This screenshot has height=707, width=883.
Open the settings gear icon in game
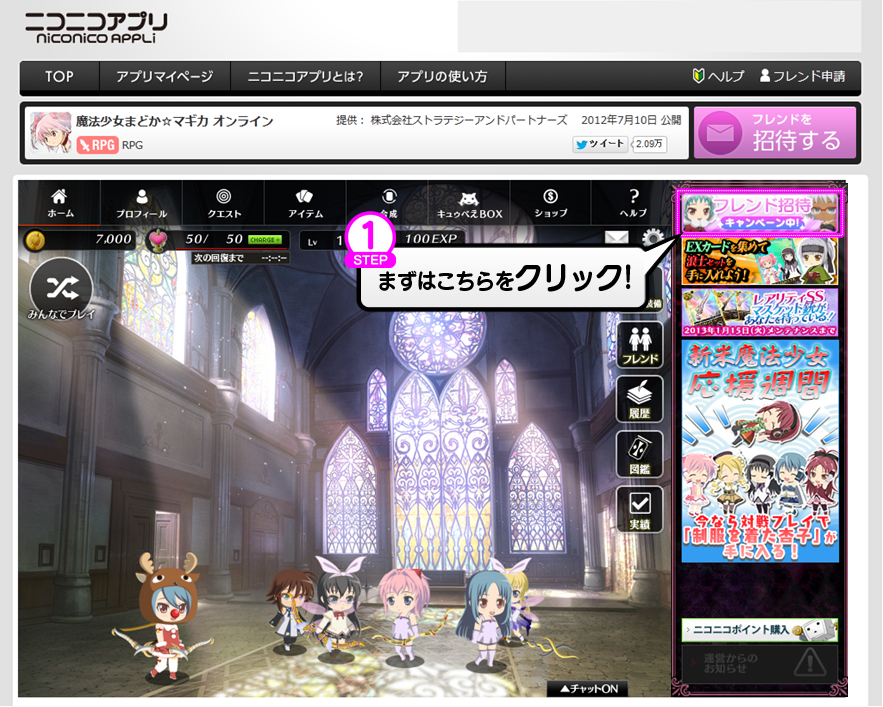click(x=652, y=238)
